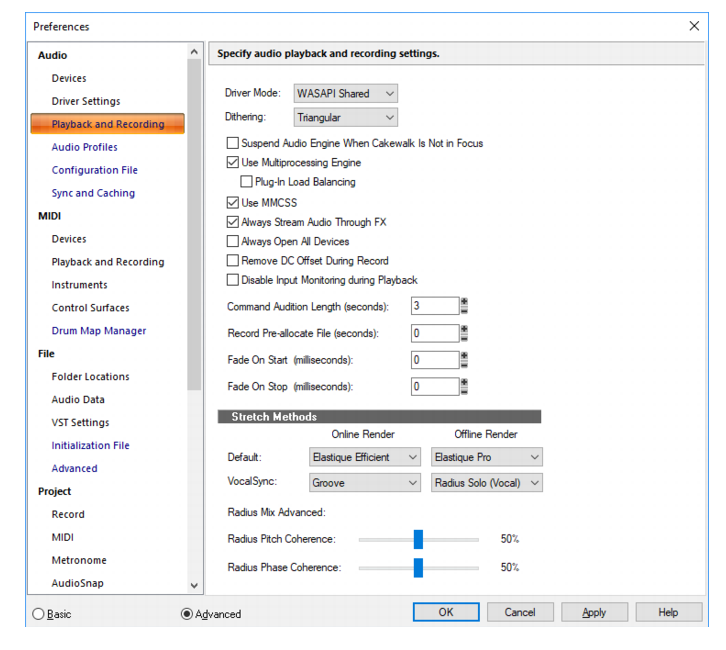Click the Apply button
Screen dimensions: 726x650
point(594,612)
